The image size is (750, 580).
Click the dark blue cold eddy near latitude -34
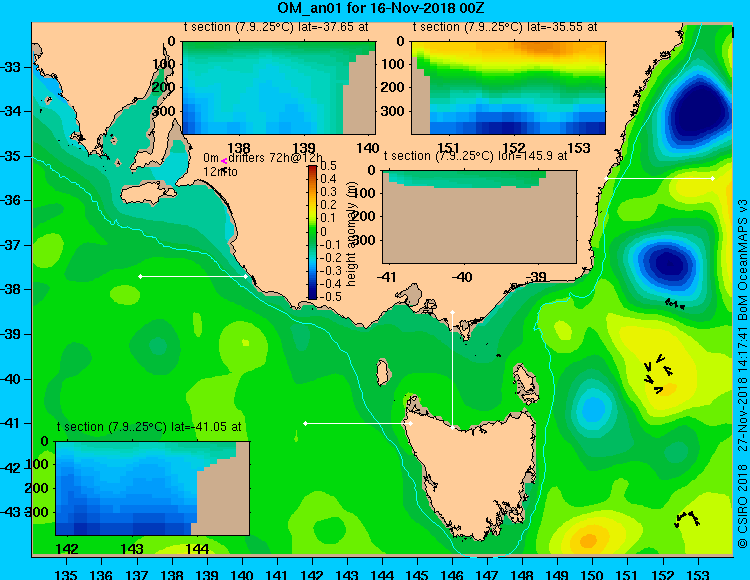coord(697,112)
